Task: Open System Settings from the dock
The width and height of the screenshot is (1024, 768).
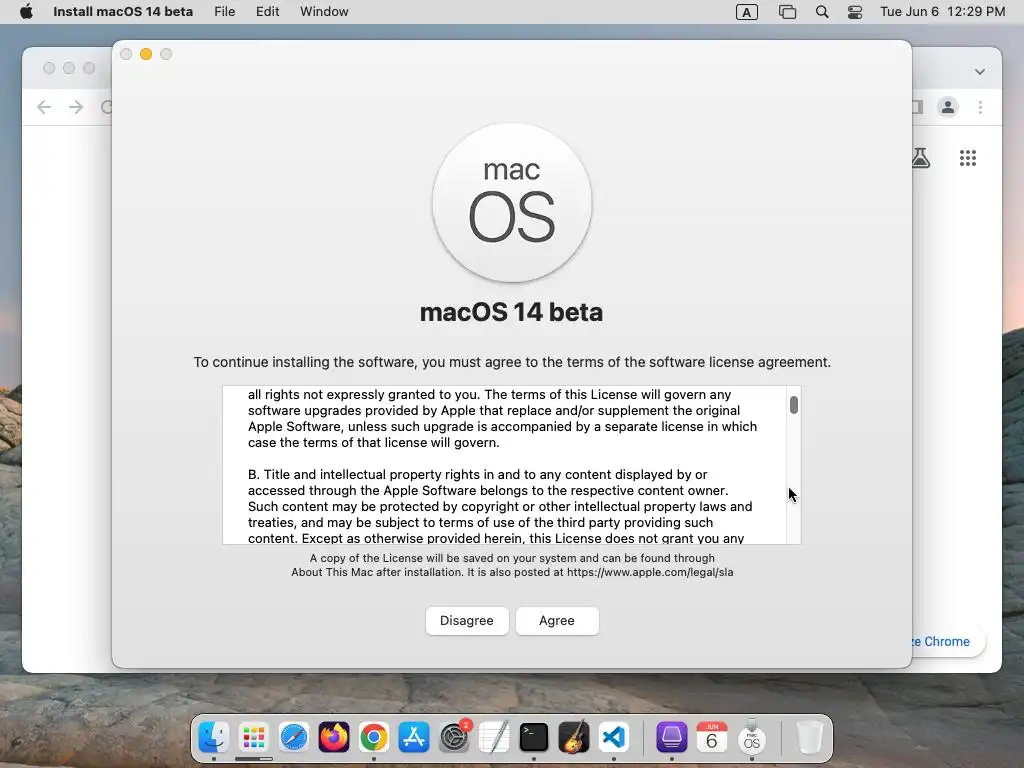Action: pyautogui.click(x=454, y=738)
